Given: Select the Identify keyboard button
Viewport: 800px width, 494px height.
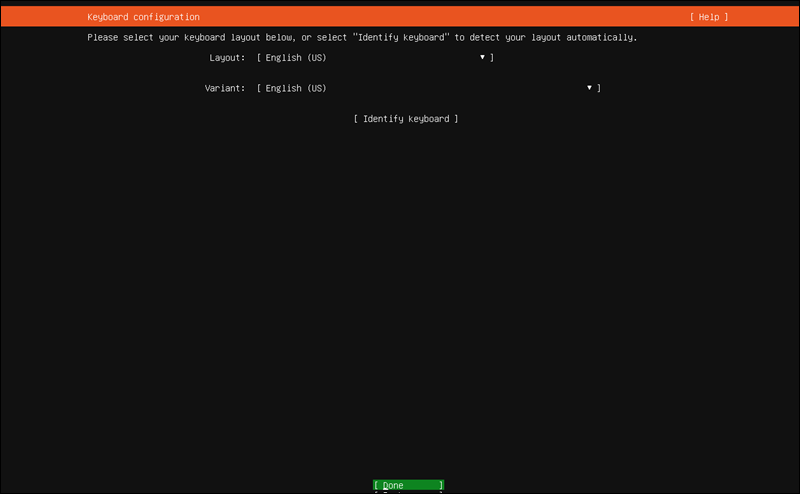Looking at the screenshot, I should pyautogui.click(x=406, y=119).
